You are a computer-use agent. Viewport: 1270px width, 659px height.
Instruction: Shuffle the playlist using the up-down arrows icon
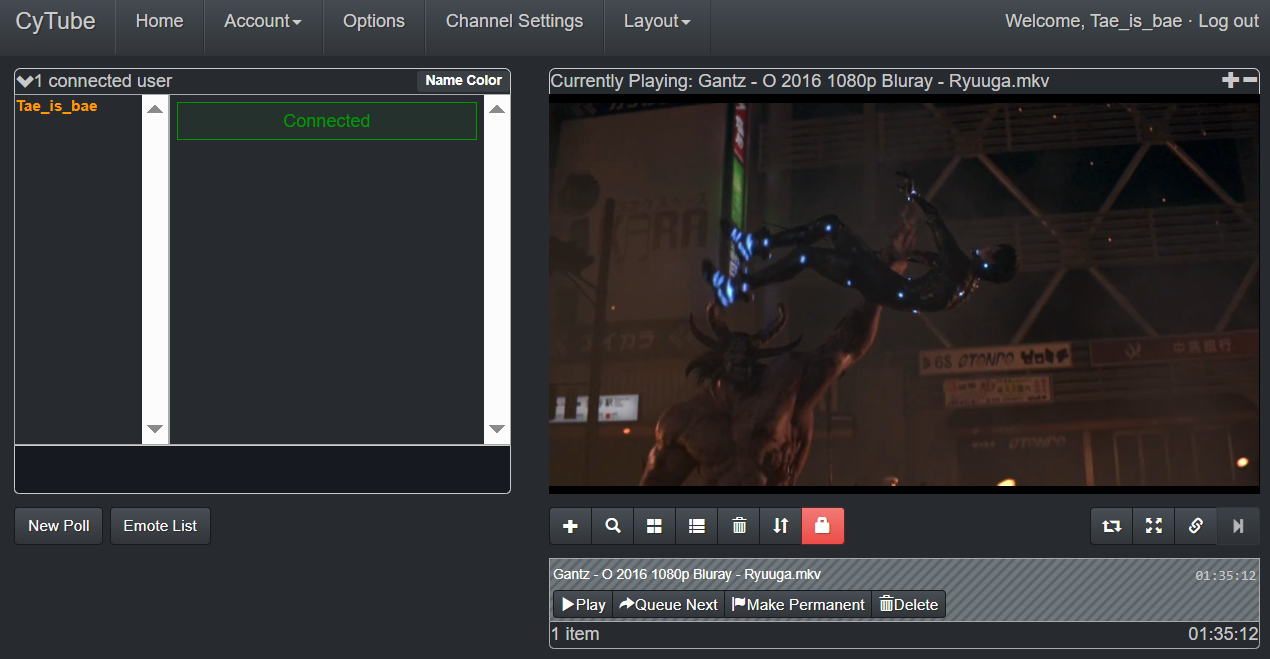click(x=781, y=526)
